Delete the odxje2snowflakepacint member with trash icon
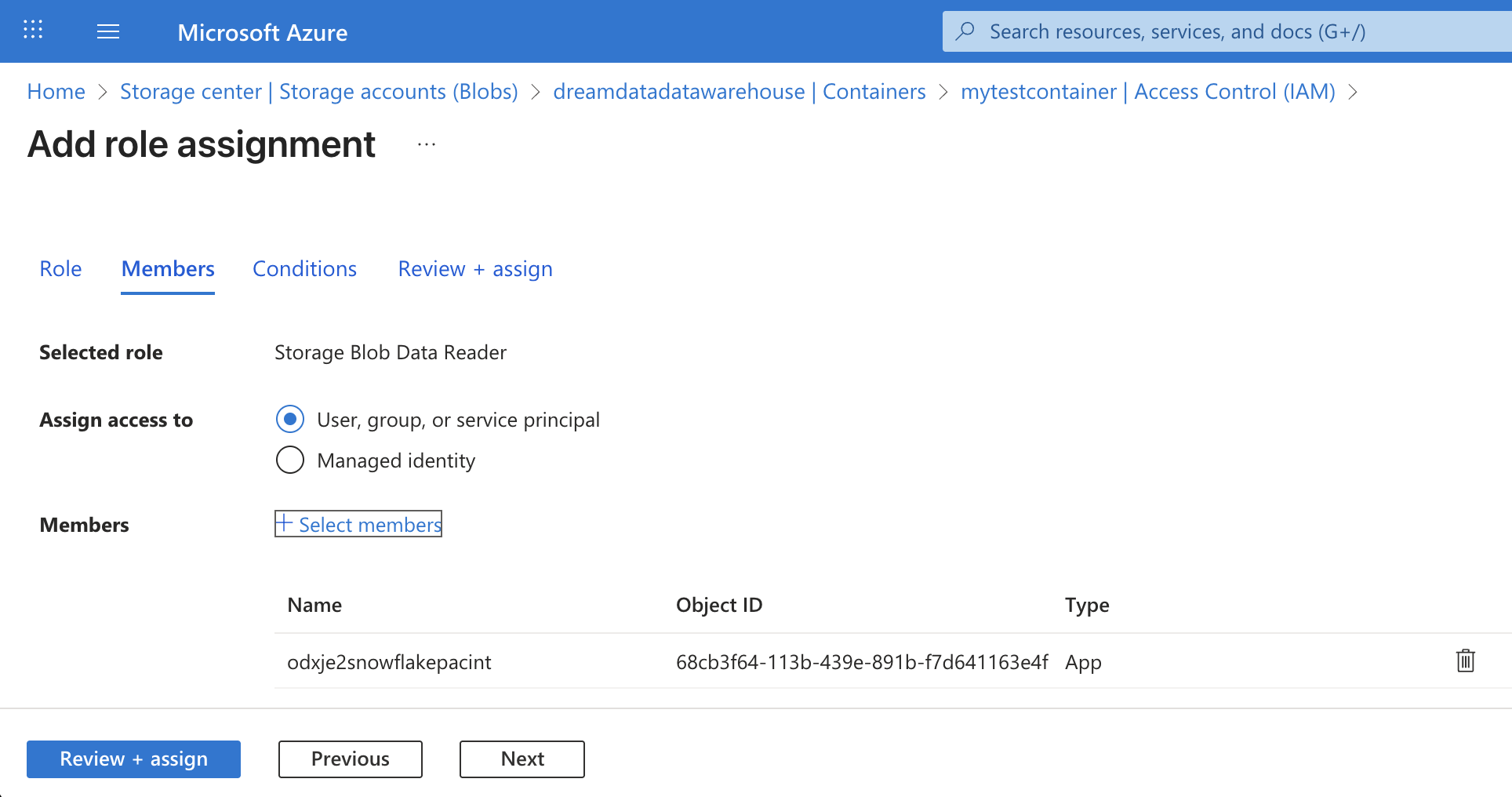Screen dimensions: 1512x797 (1465, 661)
